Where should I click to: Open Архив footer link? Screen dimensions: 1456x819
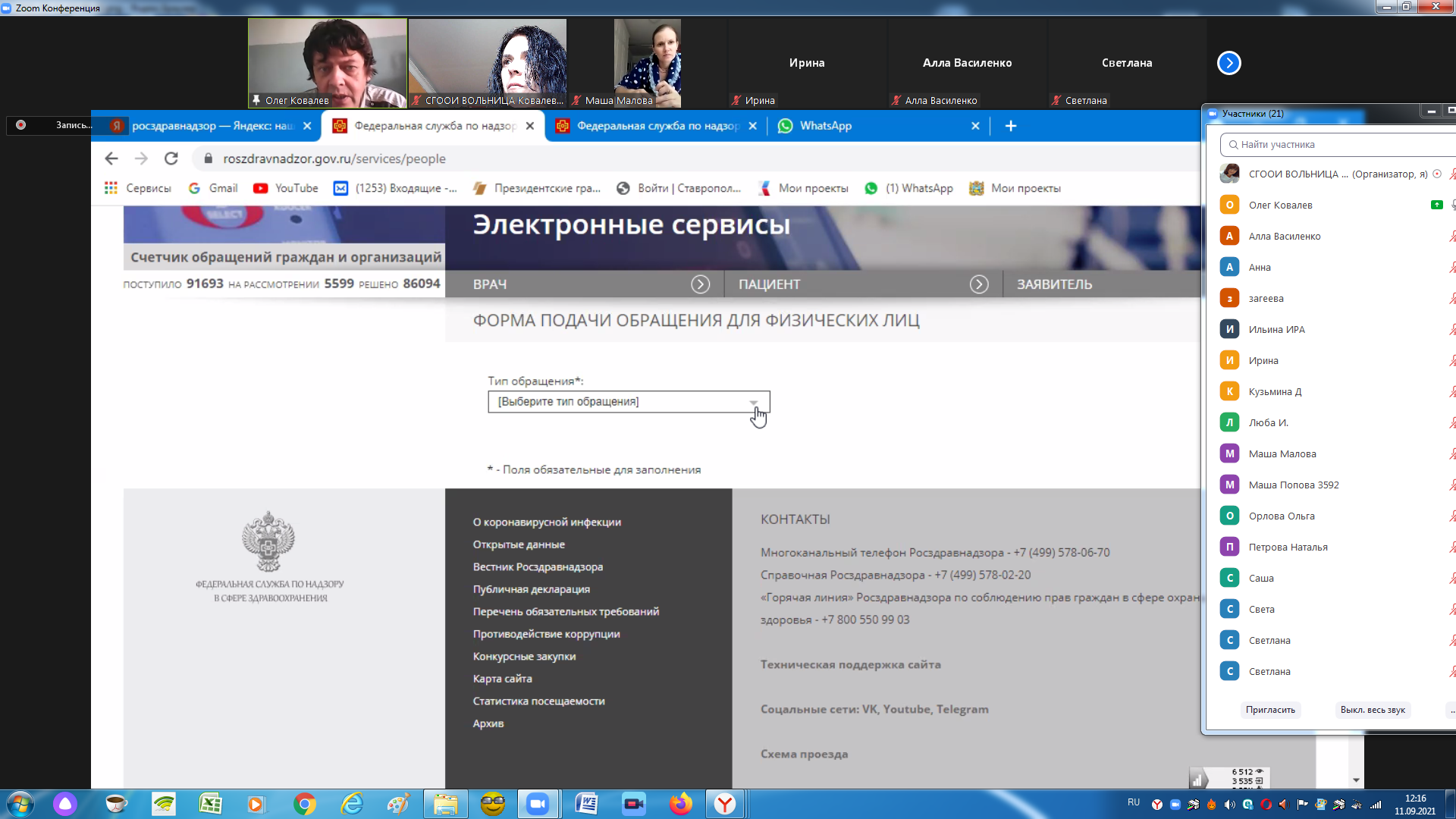pyautogui.click(x=488, y=723)
